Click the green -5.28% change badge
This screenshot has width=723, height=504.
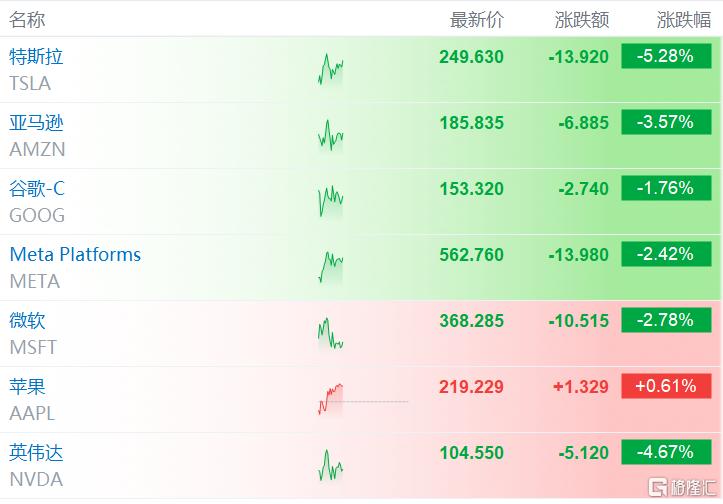tap(666, 56)
